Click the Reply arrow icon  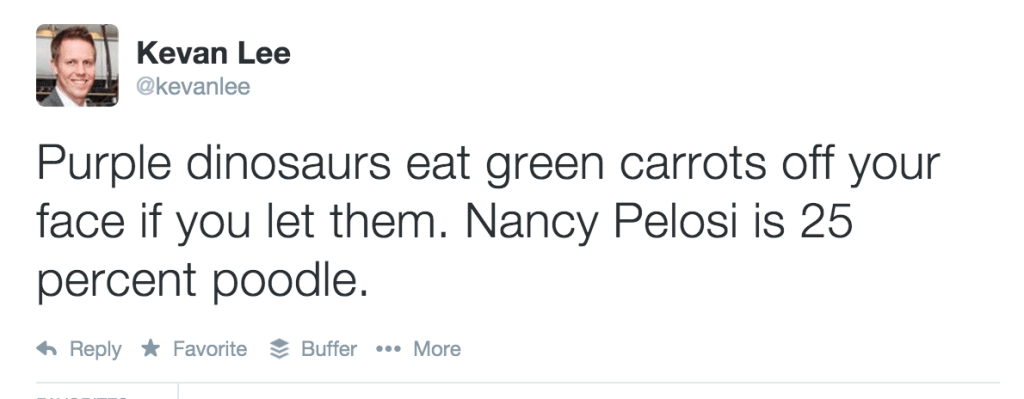coord(46,349)
